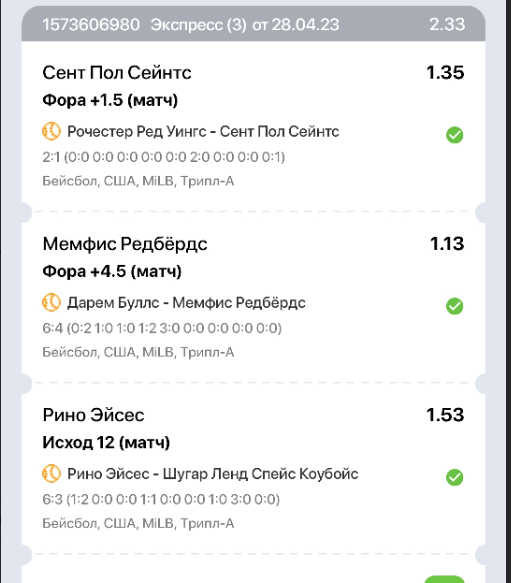Click the baseball icon beside Рино Эйсес match

[x=51, y=474]
